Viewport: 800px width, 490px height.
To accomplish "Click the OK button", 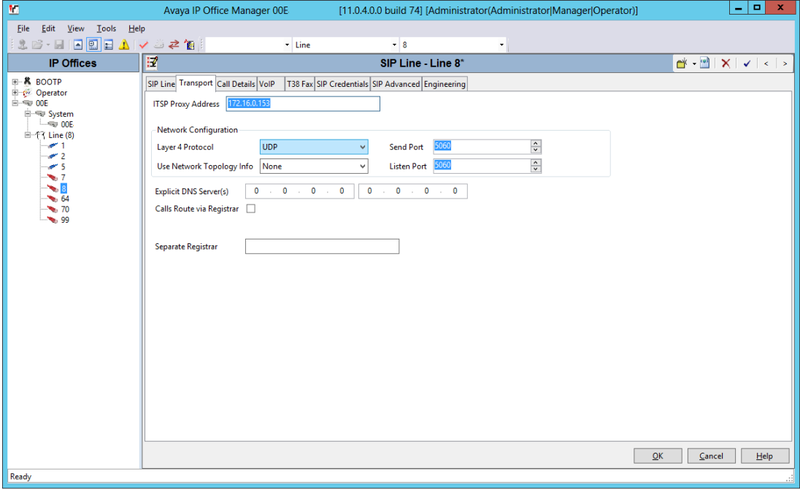I will (x=658, y=456).
